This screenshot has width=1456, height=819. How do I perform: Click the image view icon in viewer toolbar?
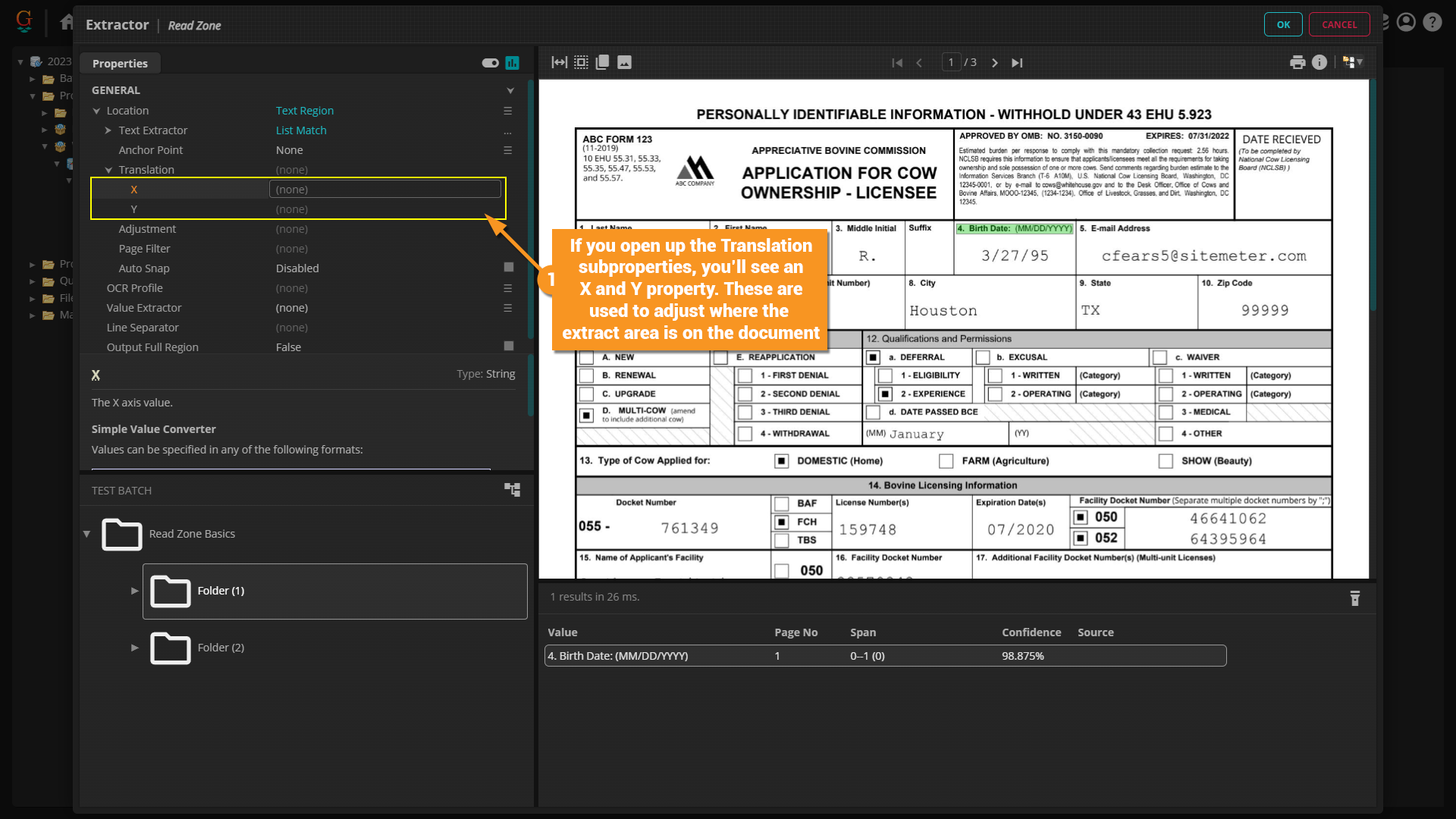pos(624,62)
